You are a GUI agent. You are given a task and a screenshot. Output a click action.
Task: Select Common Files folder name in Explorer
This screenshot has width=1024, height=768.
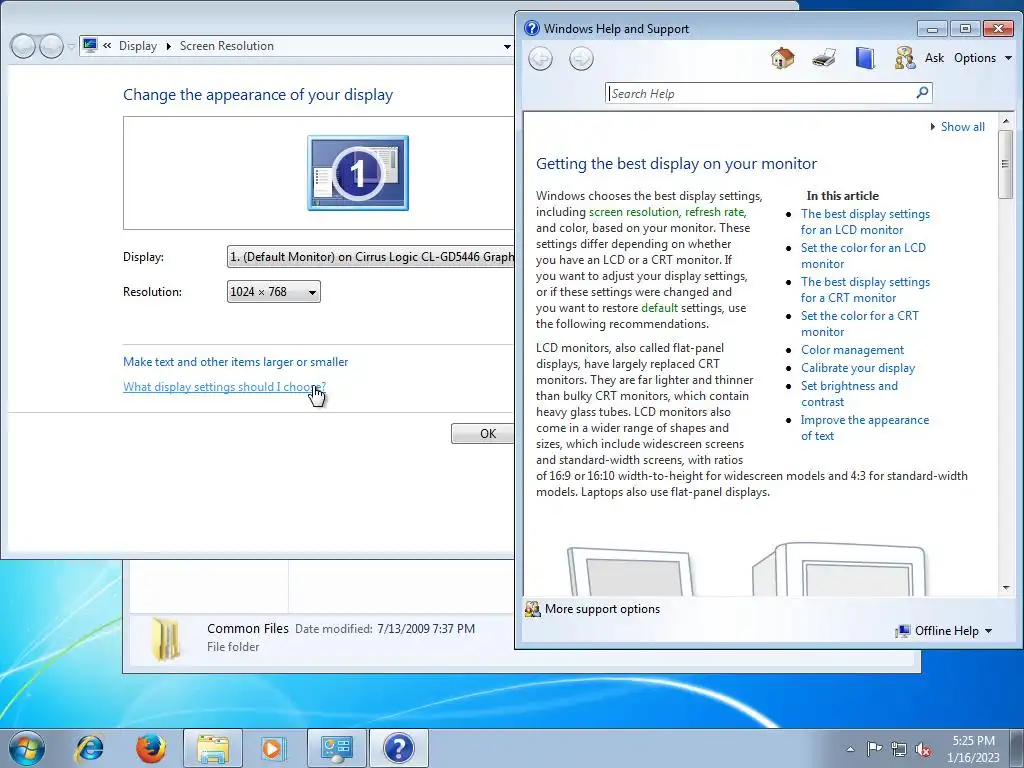[x=248, y=628]
